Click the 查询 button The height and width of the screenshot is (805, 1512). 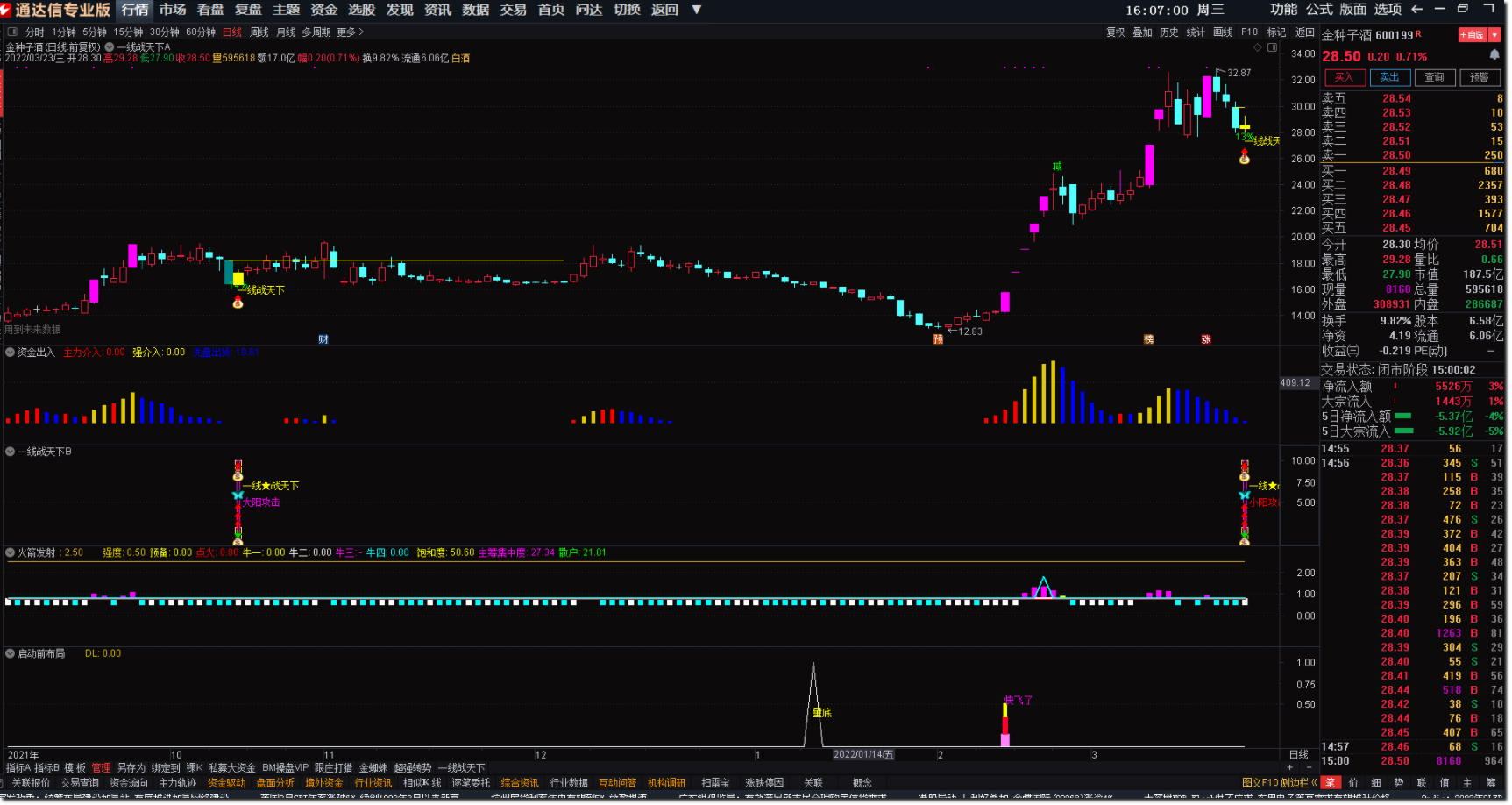click(x=1434, y=77)
